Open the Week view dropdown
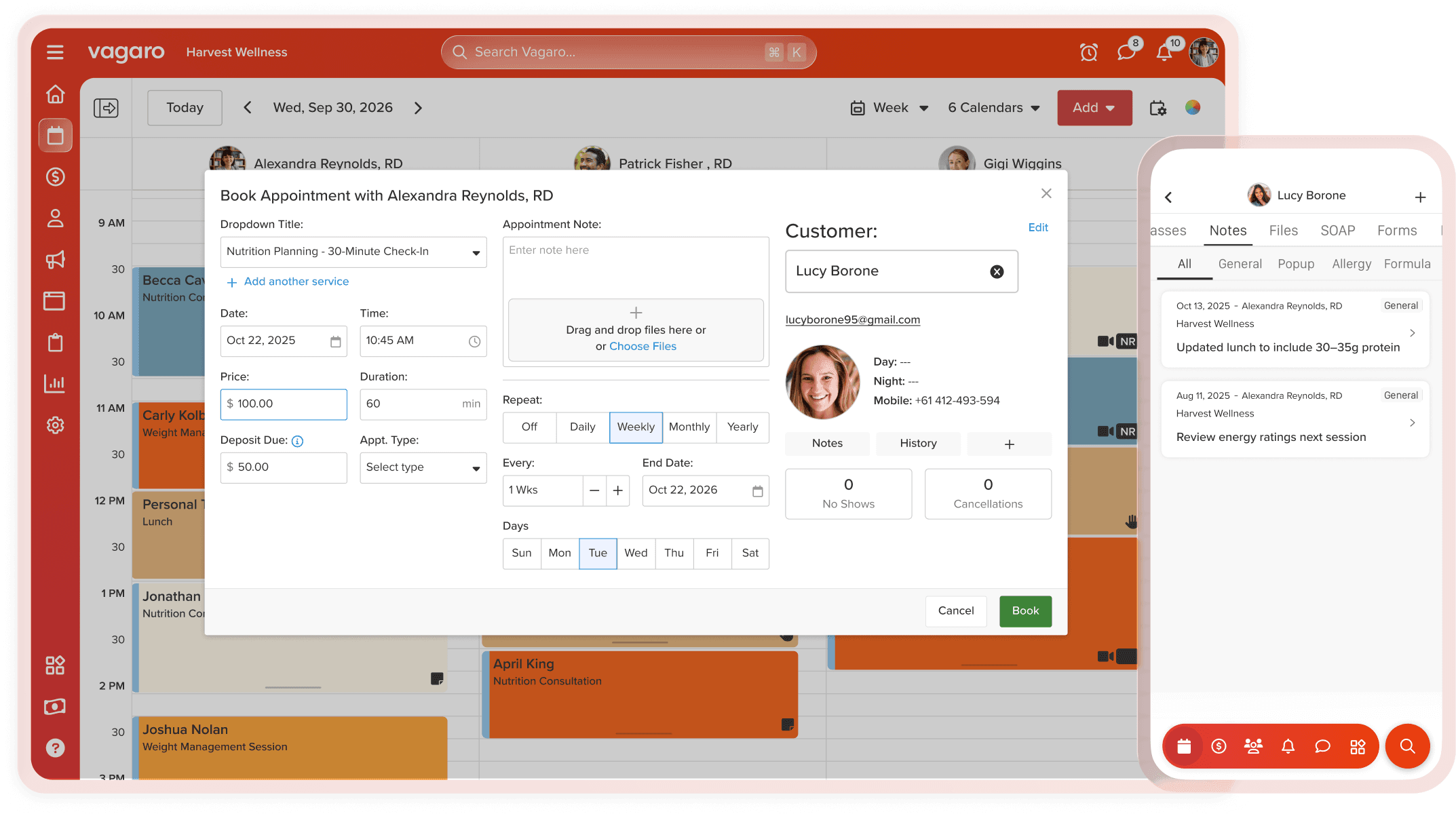The width and height of the screenshot is (1456, 814). click(x=890, y=108)
